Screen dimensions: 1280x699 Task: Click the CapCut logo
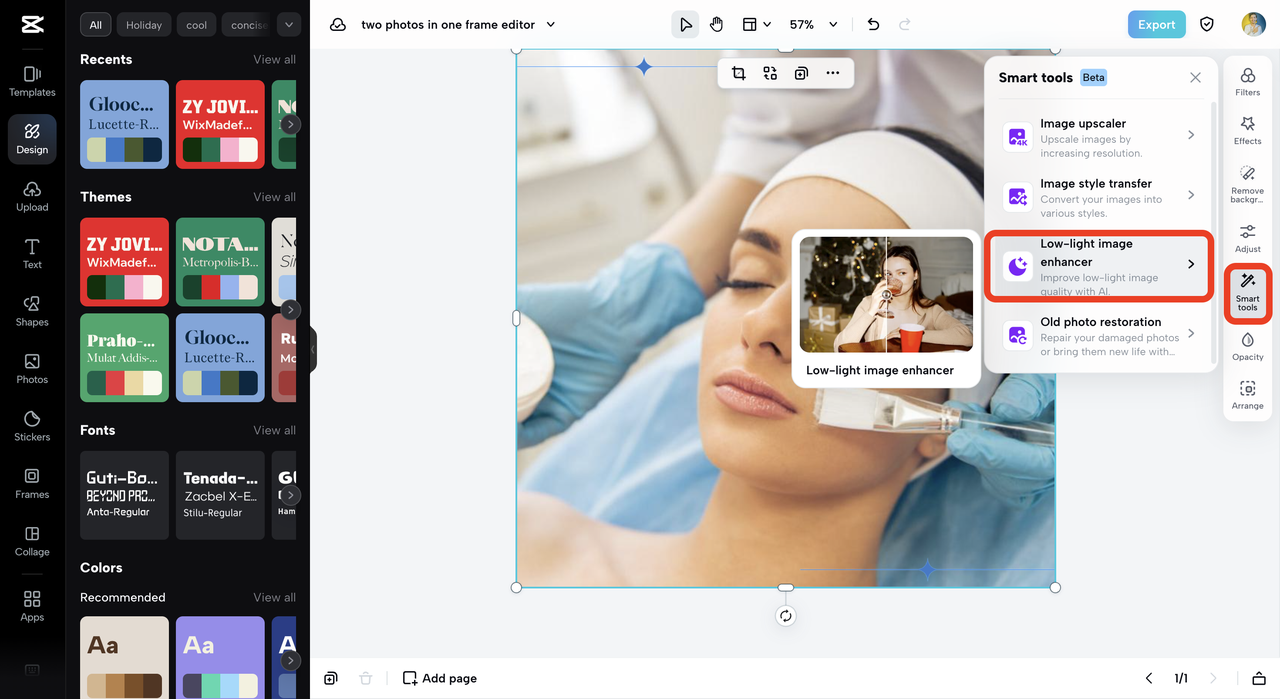click(32, 25)
